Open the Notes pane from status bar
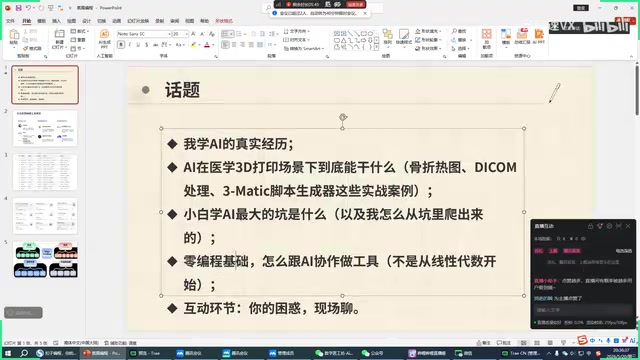The width and height of the screenshot is (640, 360). [x=483, y=343]
